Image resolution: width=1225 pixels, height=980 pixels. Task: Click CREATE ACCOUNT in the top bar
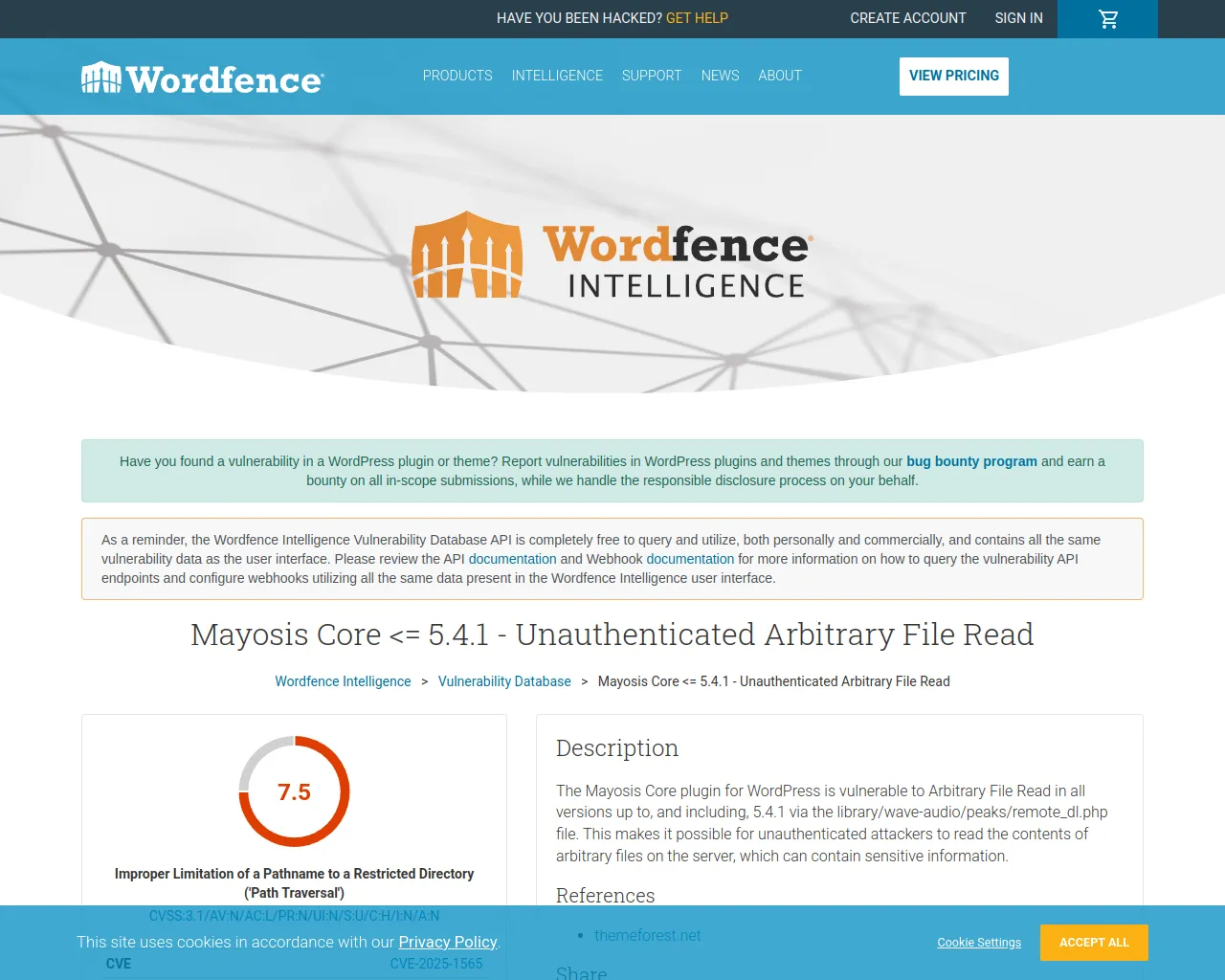[x=908, y=18]
